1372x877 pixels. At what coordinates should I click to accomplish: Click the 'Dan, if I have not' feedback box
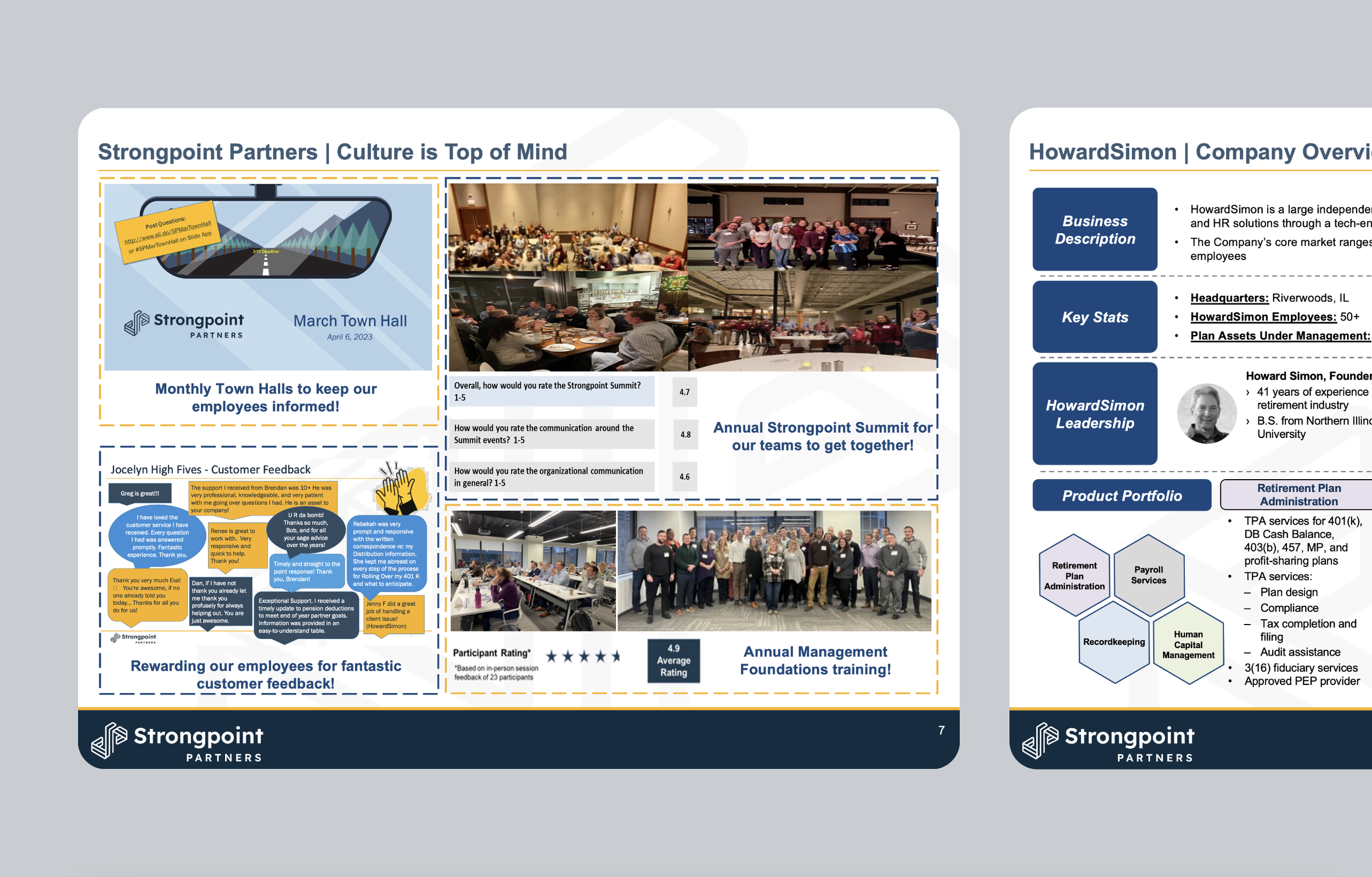[221, 603]
